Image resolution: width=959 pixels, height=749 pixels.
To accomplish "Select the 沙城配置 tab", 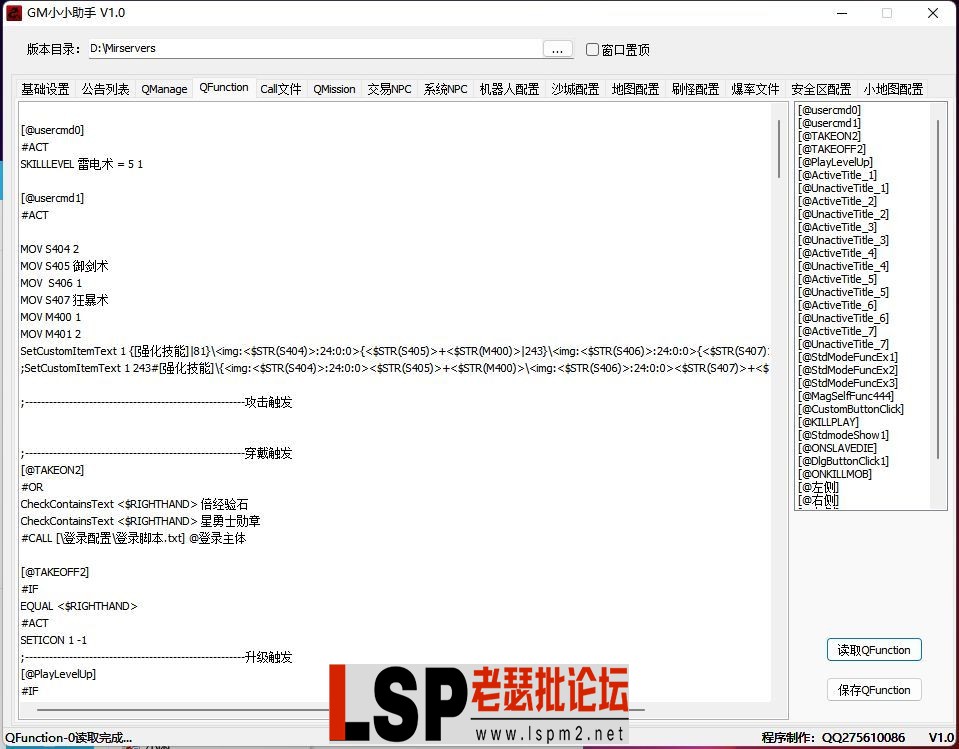I will pos(575,88).
